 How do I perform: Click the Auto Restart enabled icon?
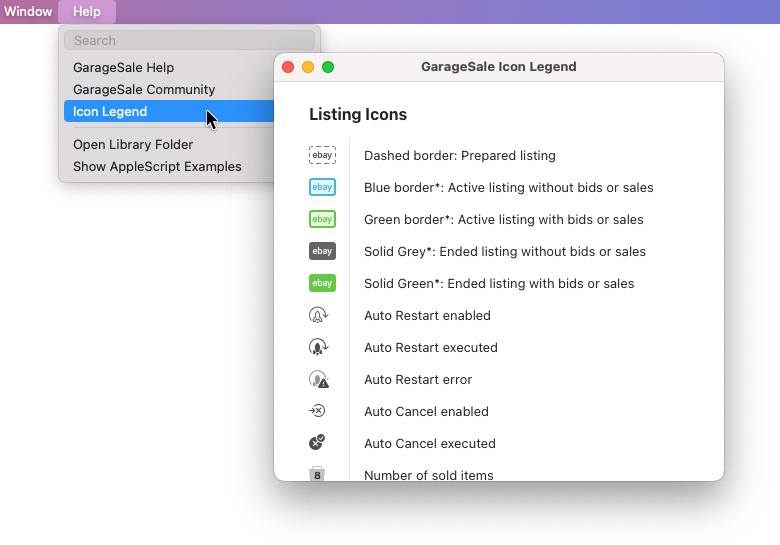coord(318,315)
